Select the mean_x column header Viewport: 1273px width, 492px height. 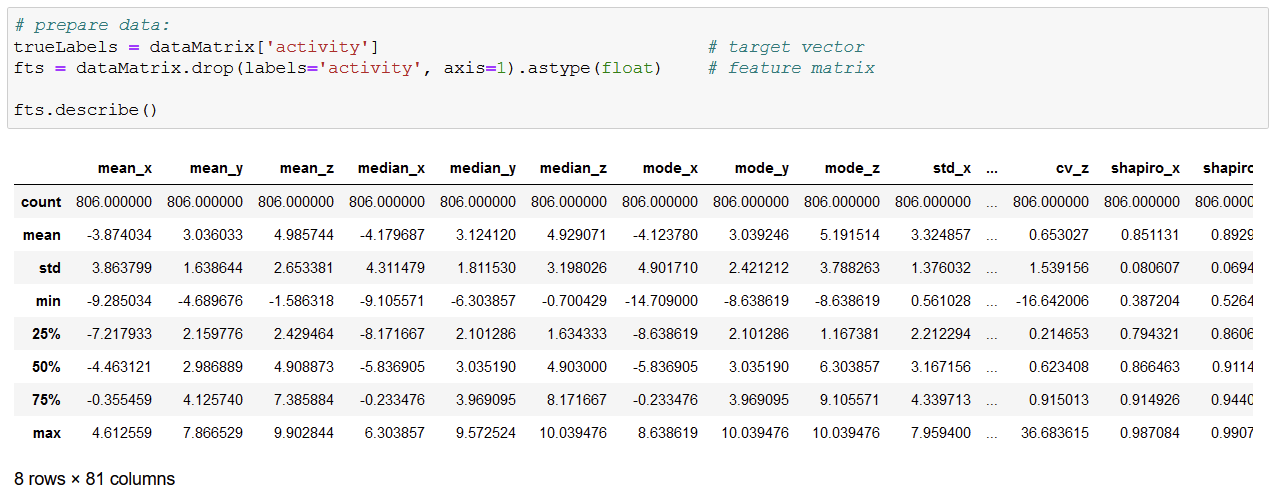click(125, 168)
